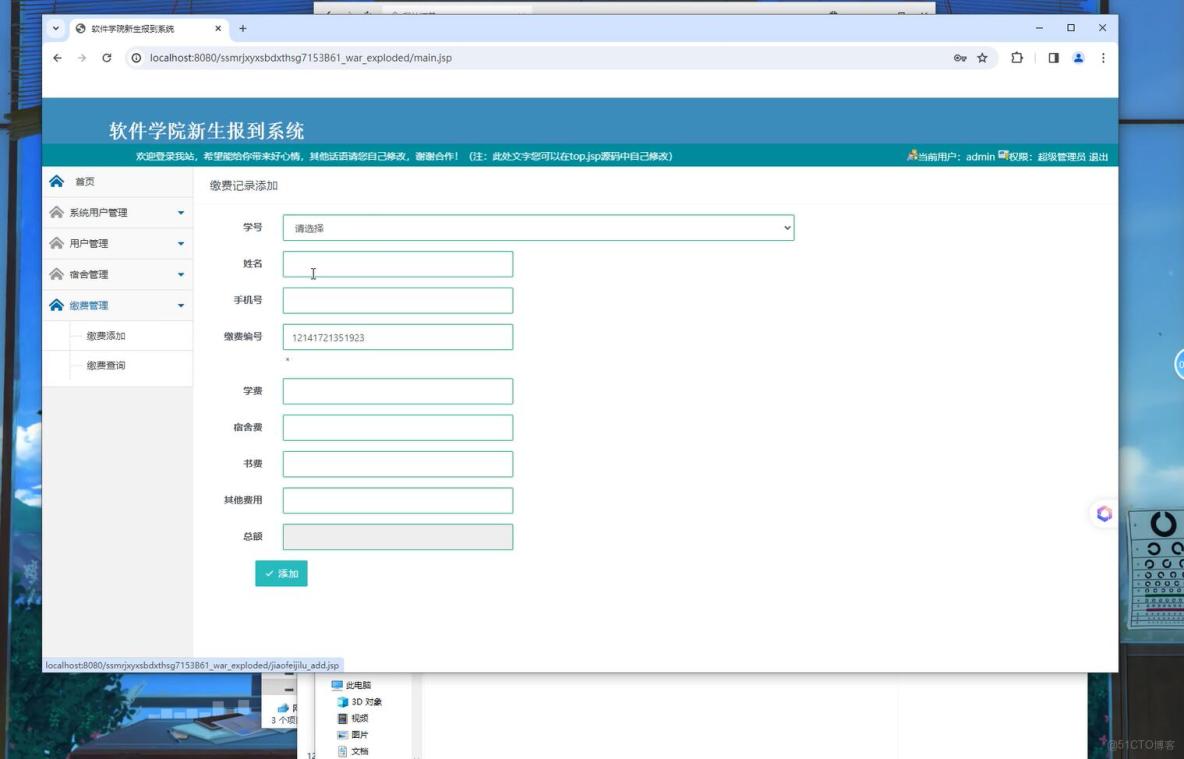The image size is (1184, 759).
Task: Click the browser reload icon
Action: click(x=105, y=58)
